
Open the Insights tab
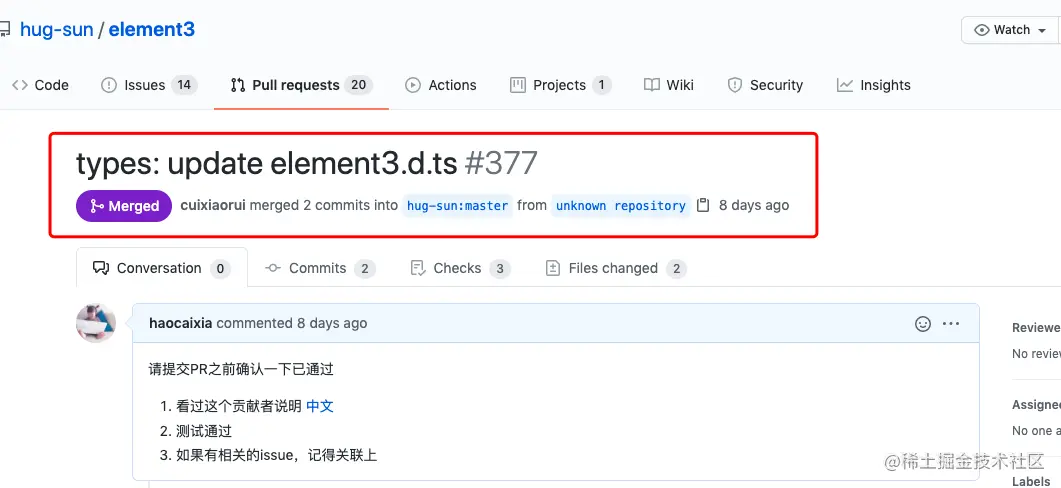pos(874,85)
